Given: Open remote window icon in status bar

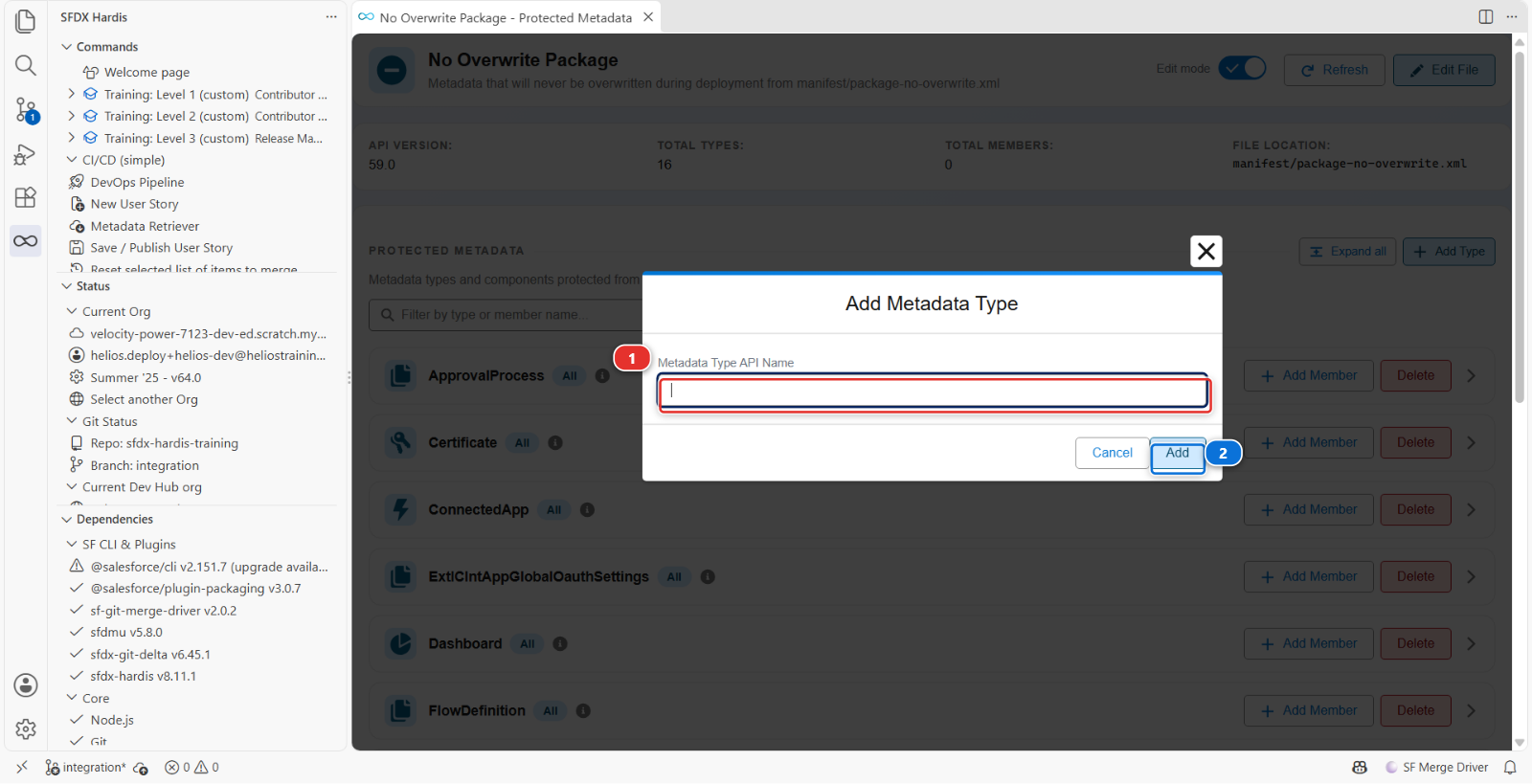Looking at the screenshot, I should pos(23,768).
